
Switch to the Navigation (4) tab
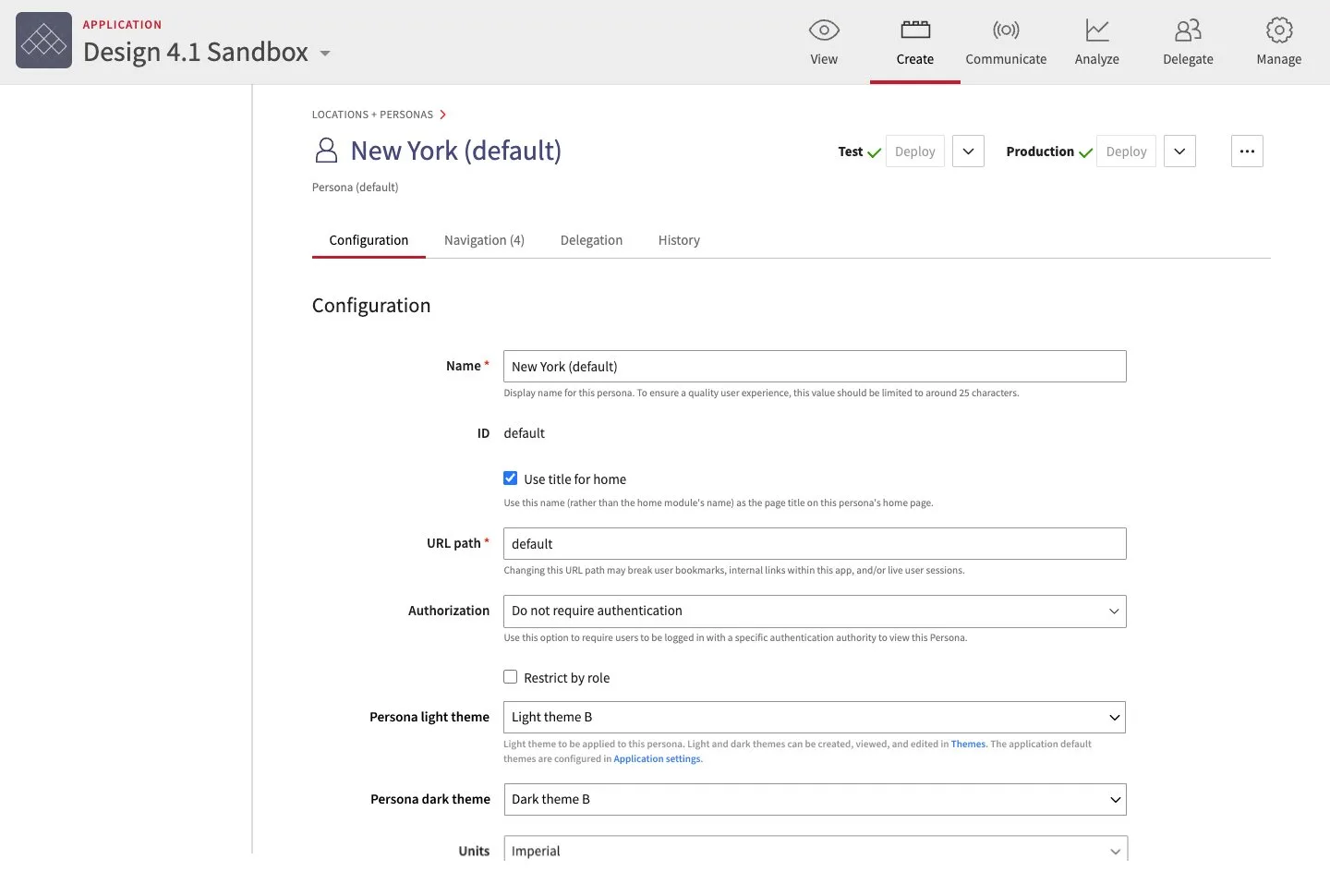point(484,240)
